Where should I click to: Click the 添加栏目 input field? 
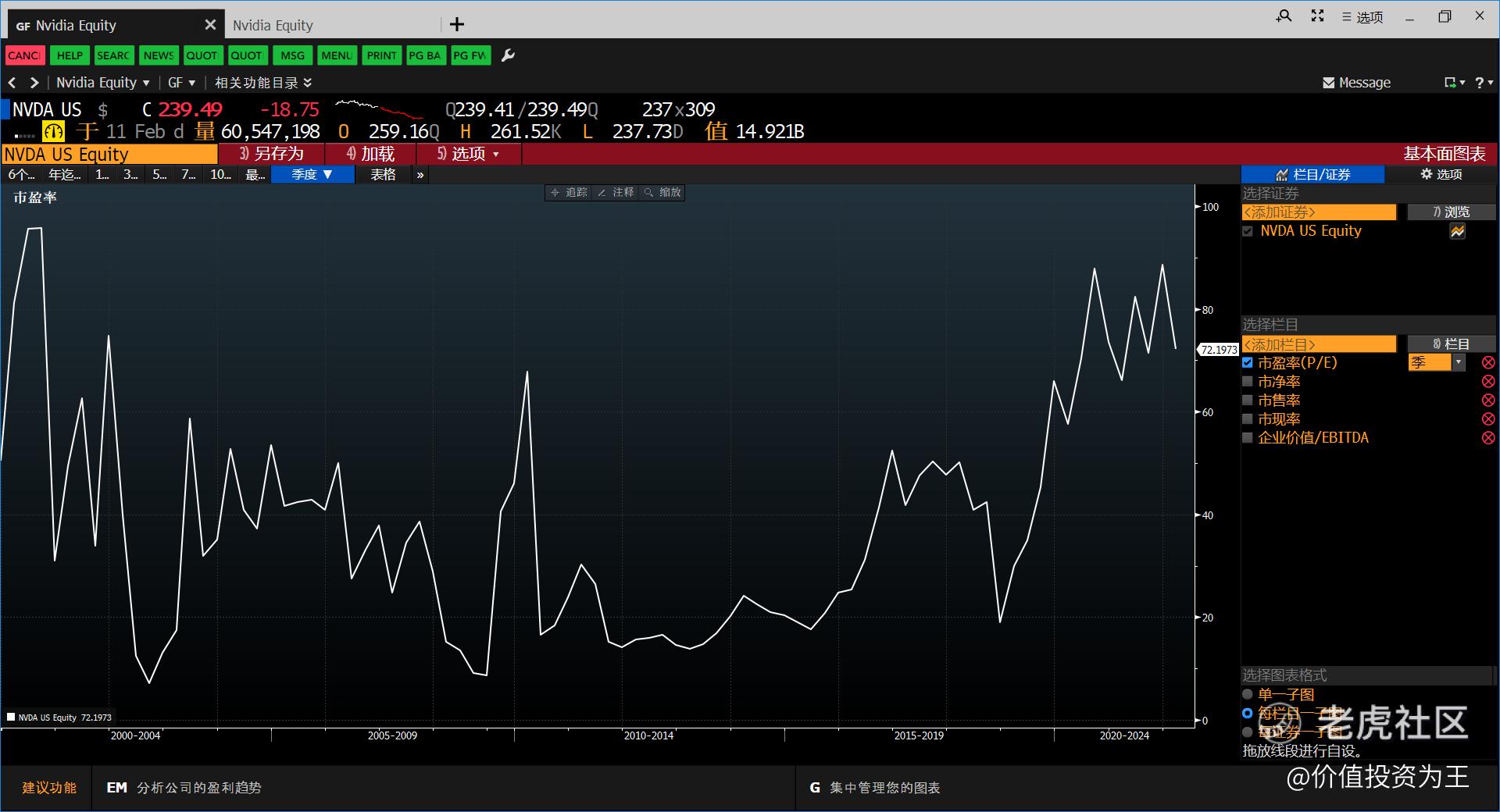pyautogui.click(x=1319, y=344)
